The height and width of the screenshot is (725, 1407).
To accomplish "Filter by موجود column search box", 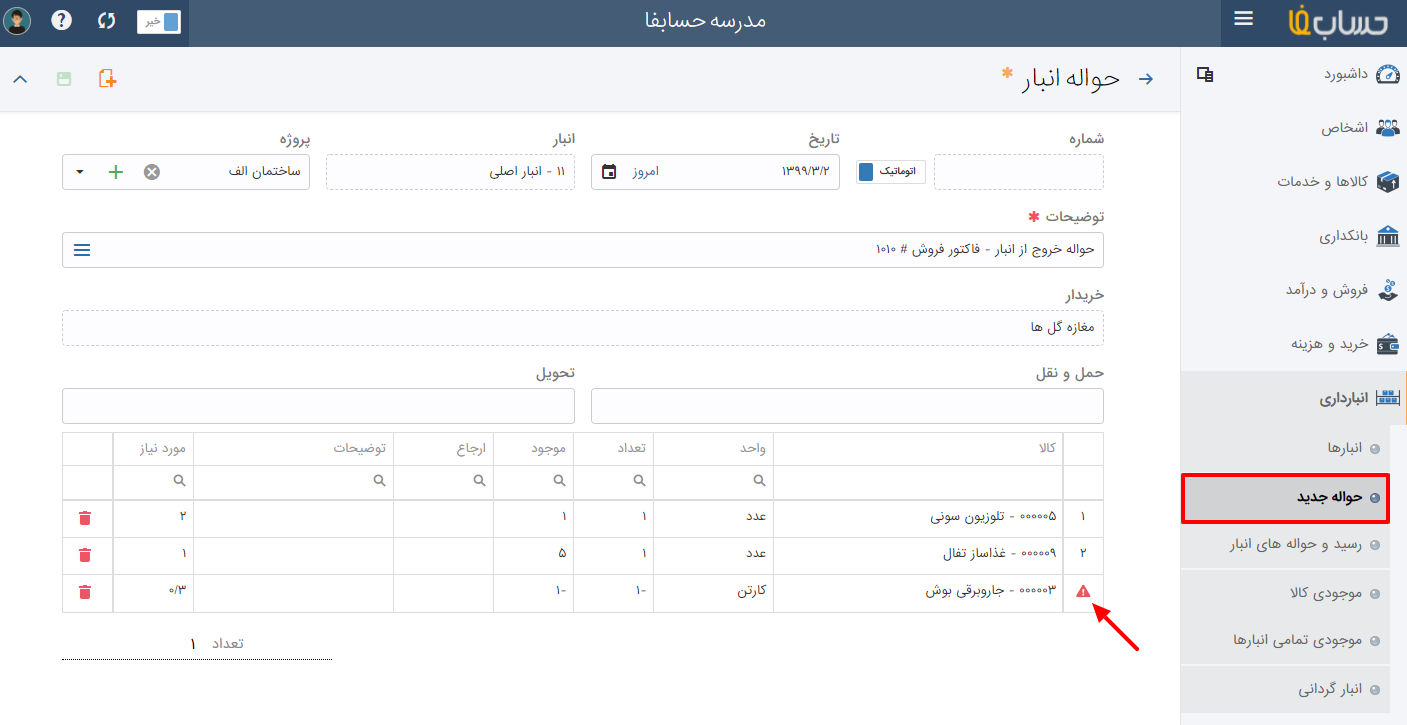I will click(534, 481).
